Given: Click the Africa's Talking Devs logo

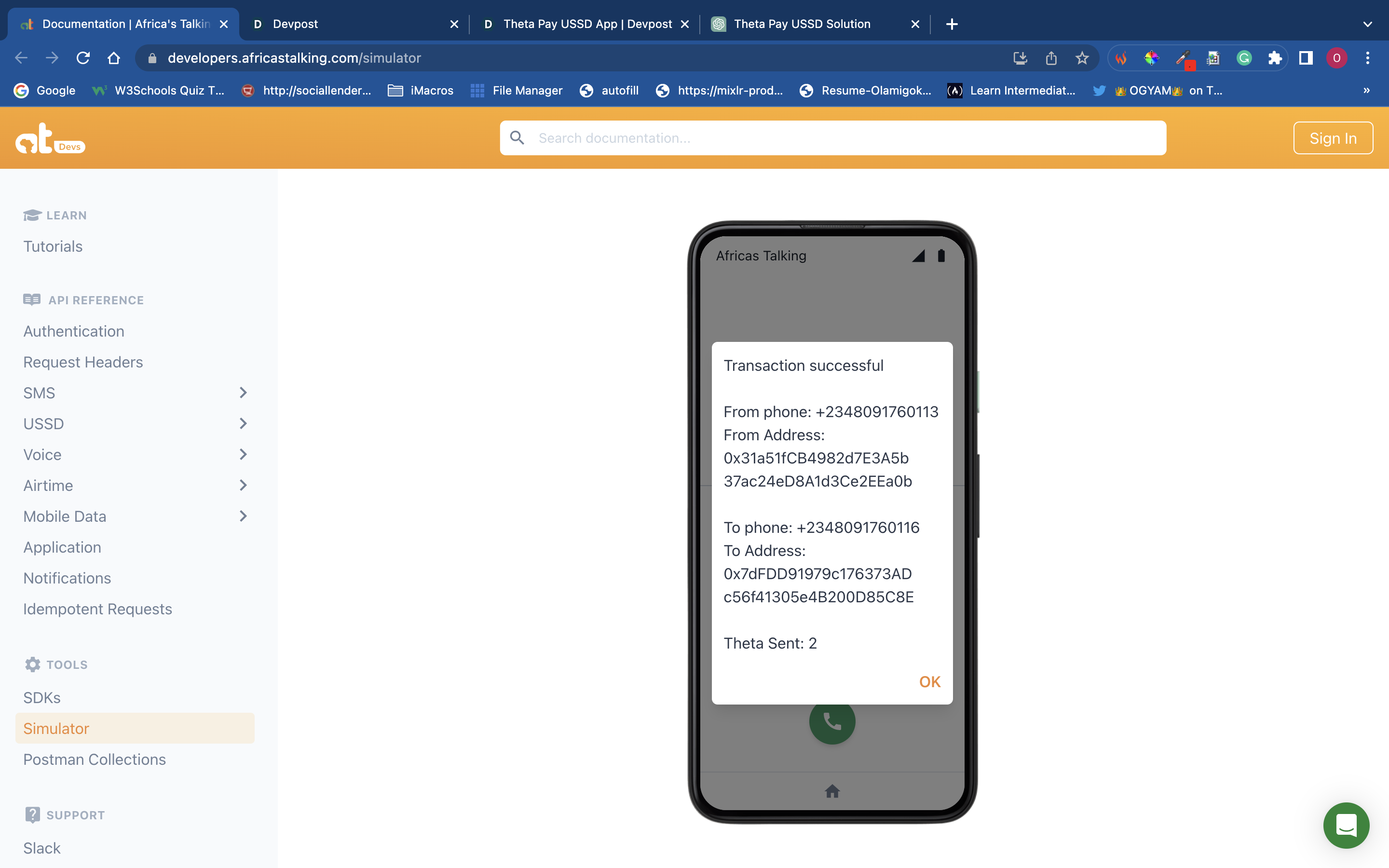Looking at the screenshot, I should pos(50,138).
